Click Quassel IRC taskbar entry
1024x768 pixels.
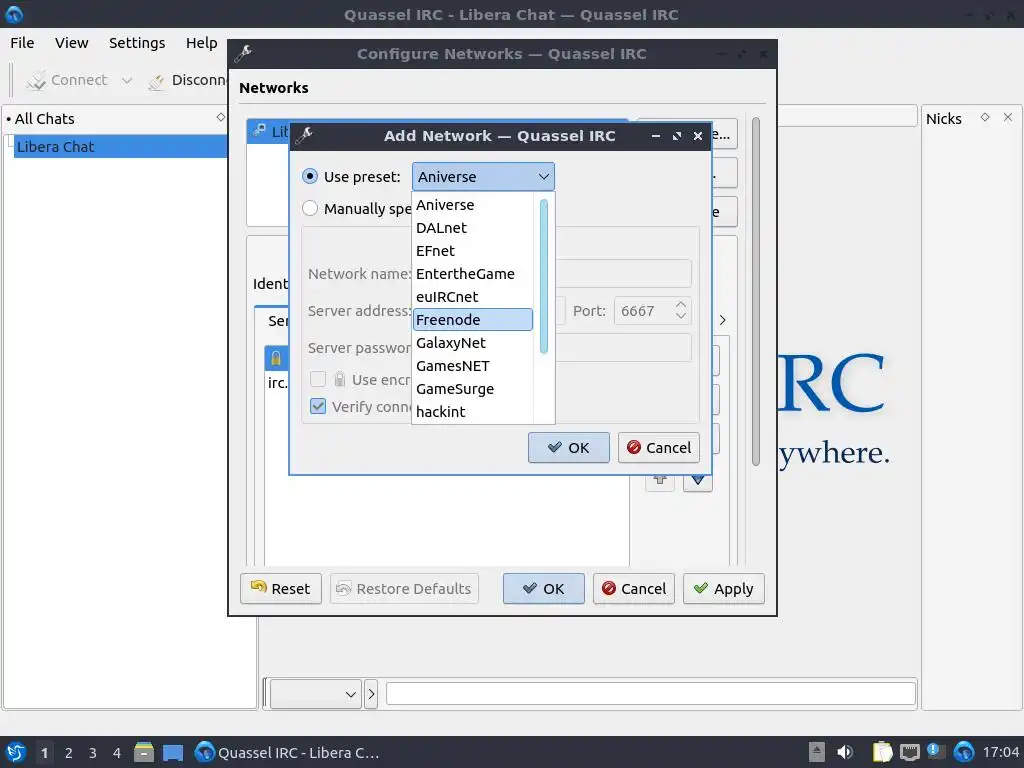[x=287, y=752]
